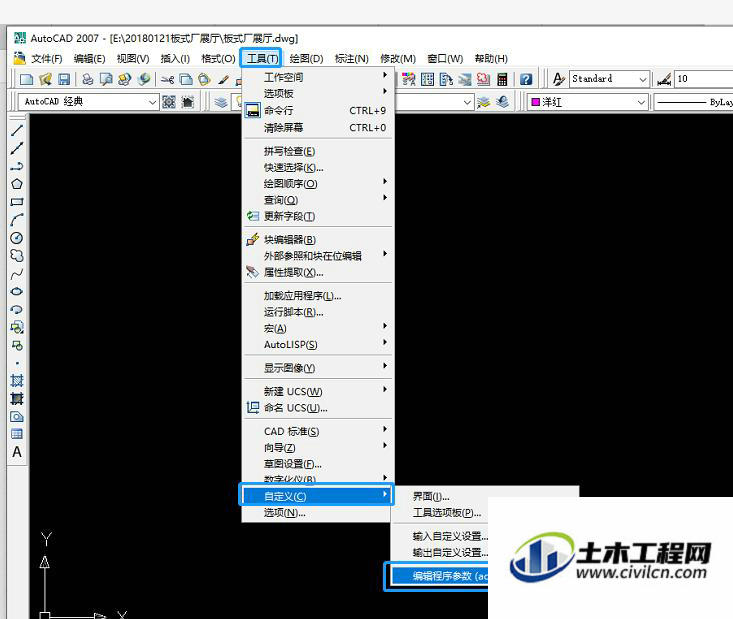Select the Polygon tool
This screenshot has width=733, height=619.
coord(17,184)
